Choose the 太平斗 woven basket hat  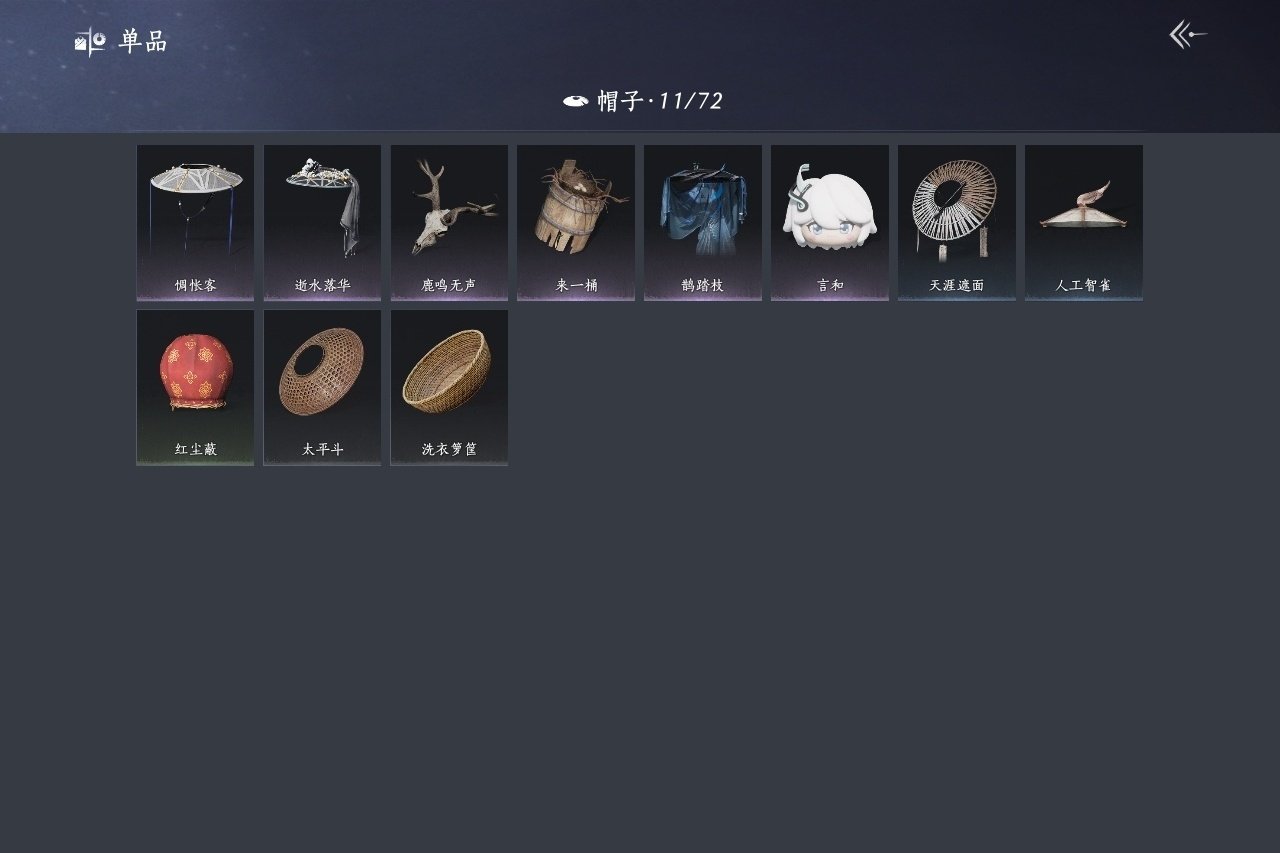click(x=322, y=387)
